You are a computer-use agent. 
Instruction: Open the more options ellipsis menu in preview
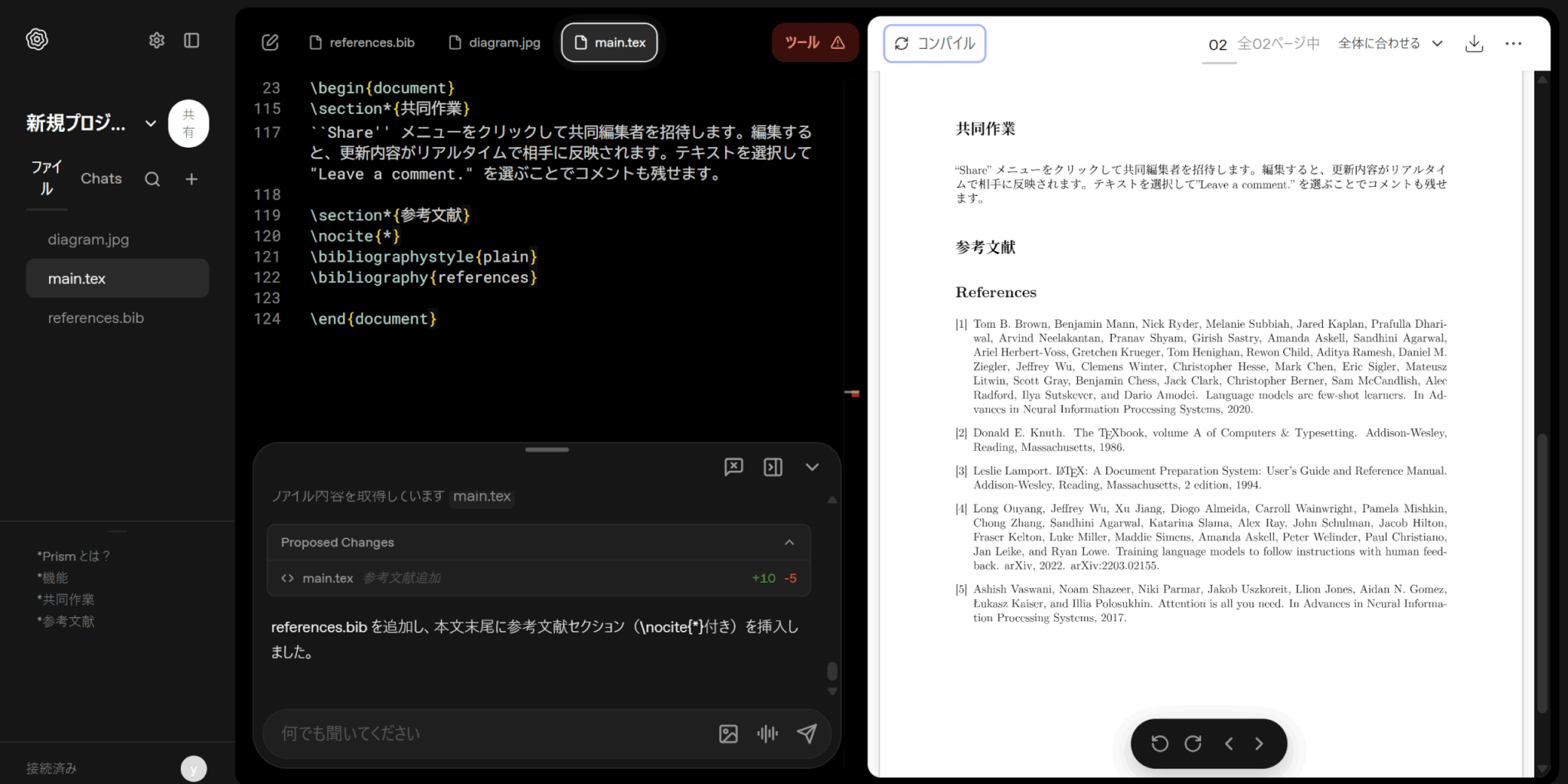tap(1513, 44)
